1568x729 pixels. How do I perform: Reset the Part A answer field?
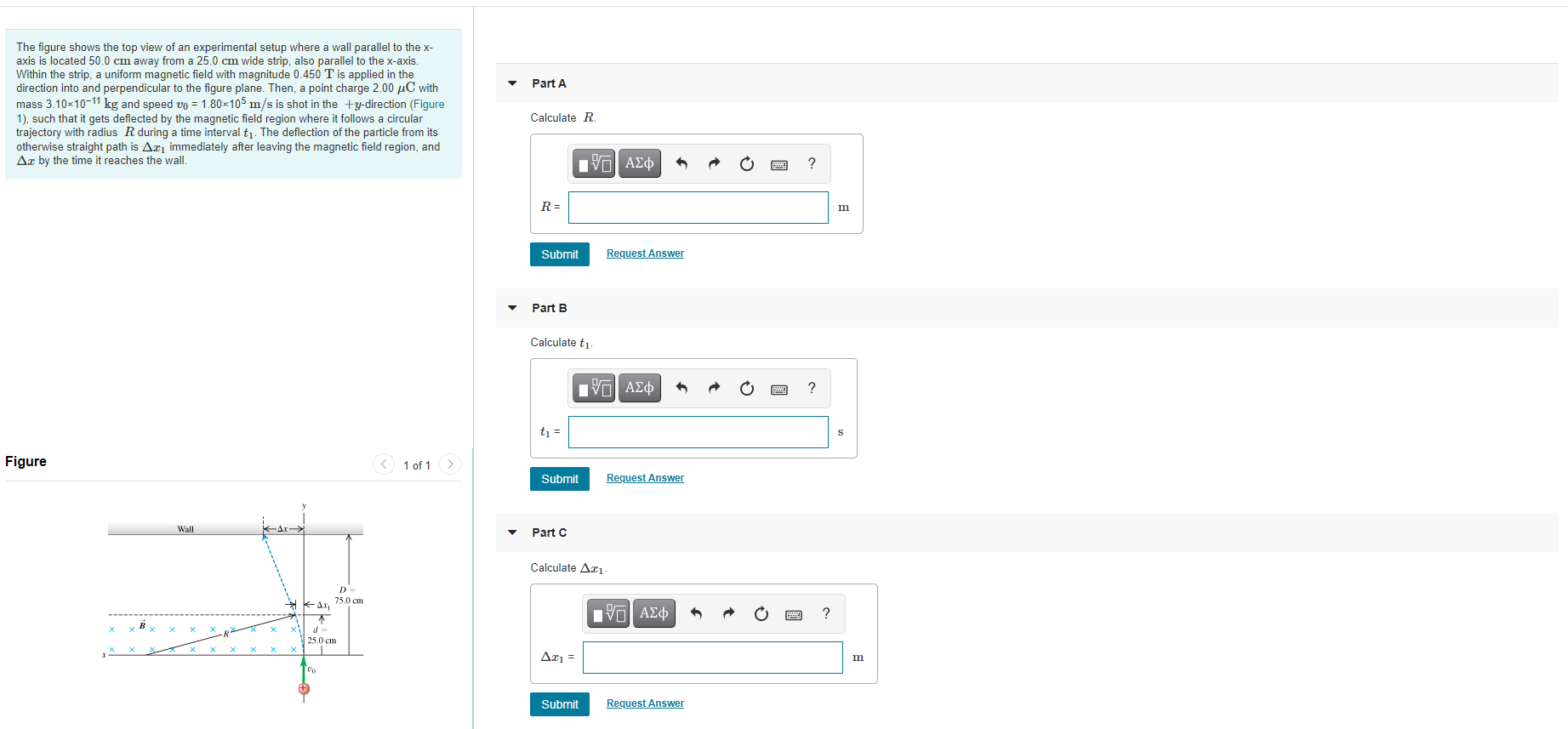click(747, 163)
